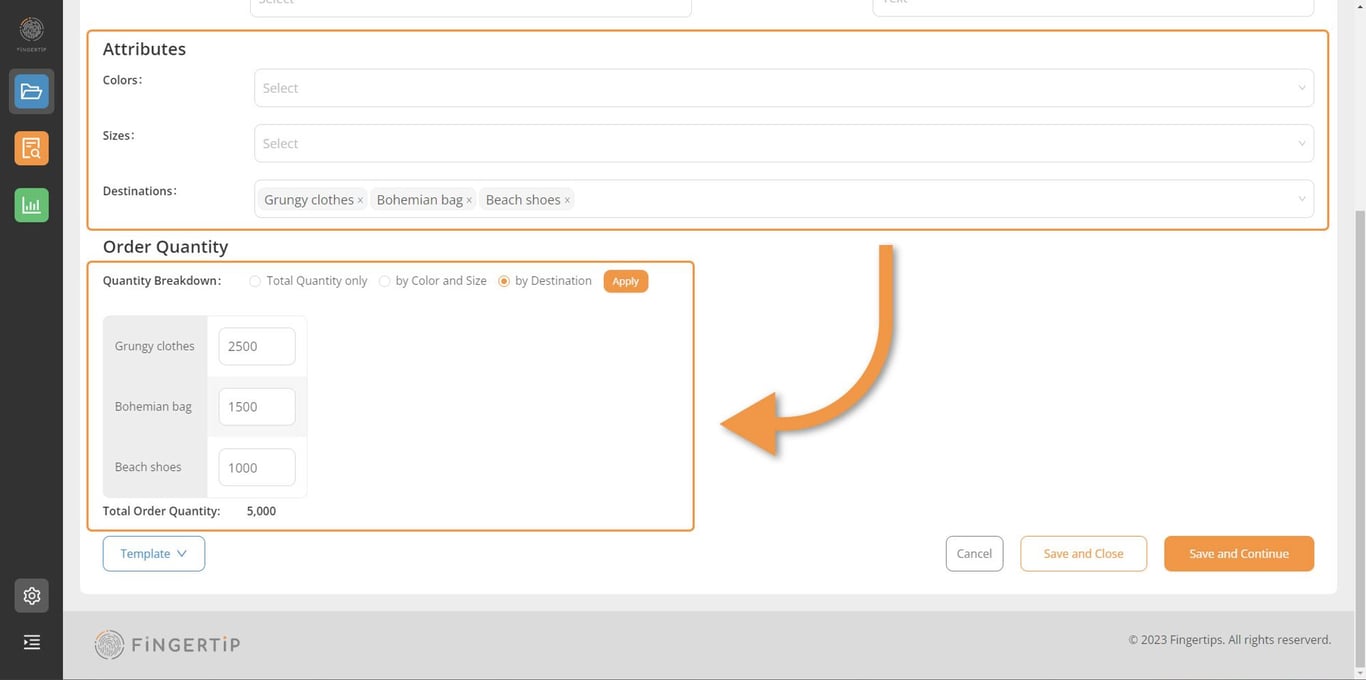The height and width of the screenshot is (680, 1366).
Task: Click the Beach shoes tag text
Action: click(523, 200)
